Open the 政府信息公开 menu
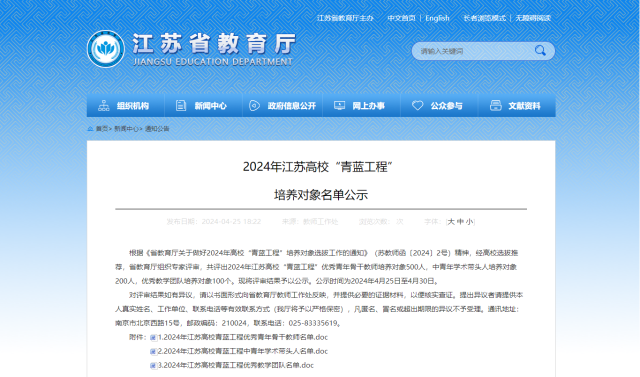This screenshot has height=377, width=640. [282, 106]
